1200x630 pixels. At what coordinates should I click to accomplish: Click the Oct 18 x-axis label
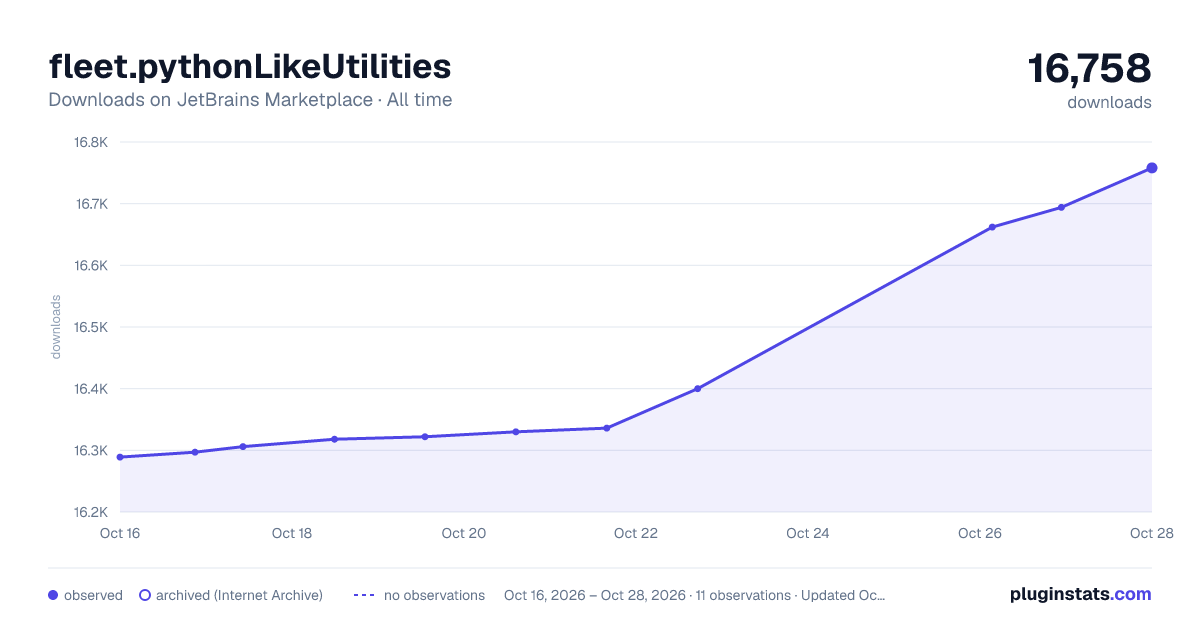(292, 533)
